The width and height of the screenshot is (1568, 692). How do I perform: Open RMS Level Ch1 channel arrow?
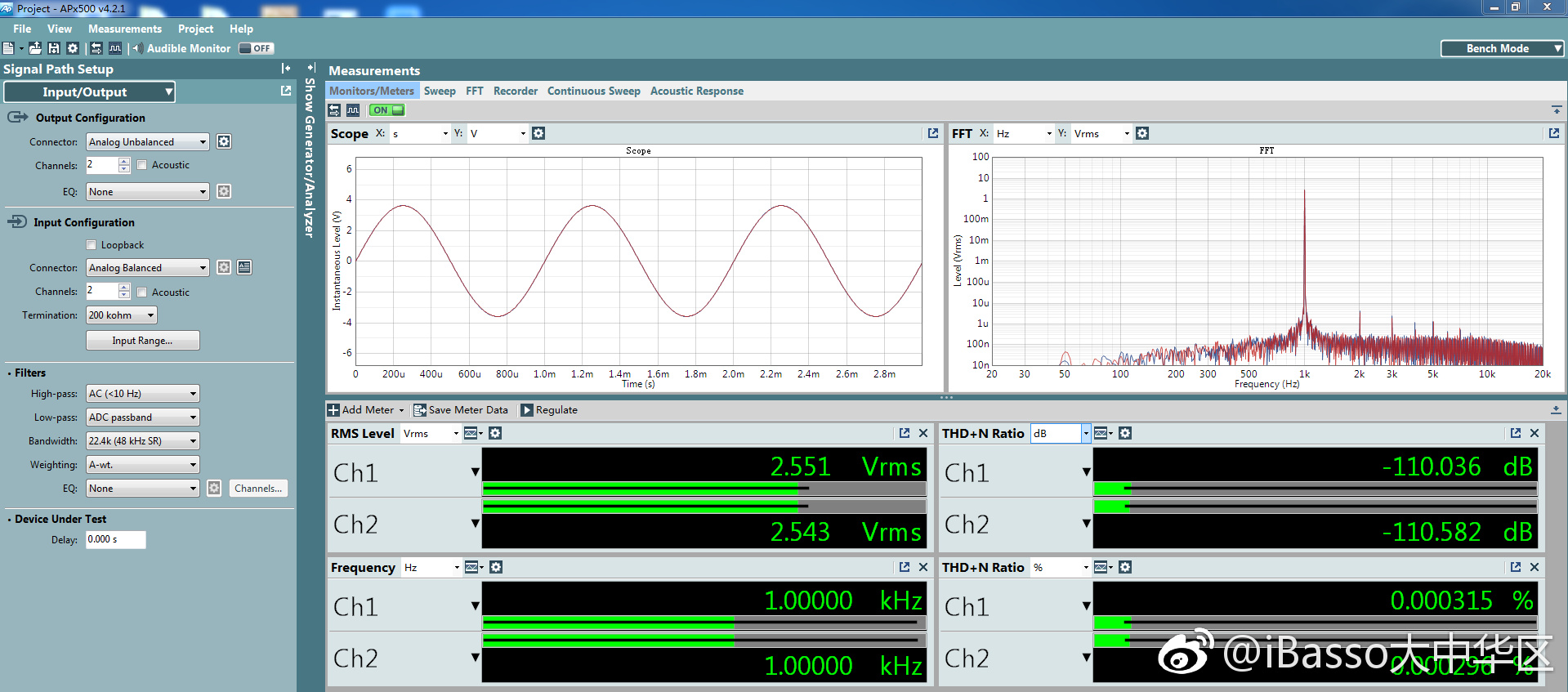(x=475, y=471)
